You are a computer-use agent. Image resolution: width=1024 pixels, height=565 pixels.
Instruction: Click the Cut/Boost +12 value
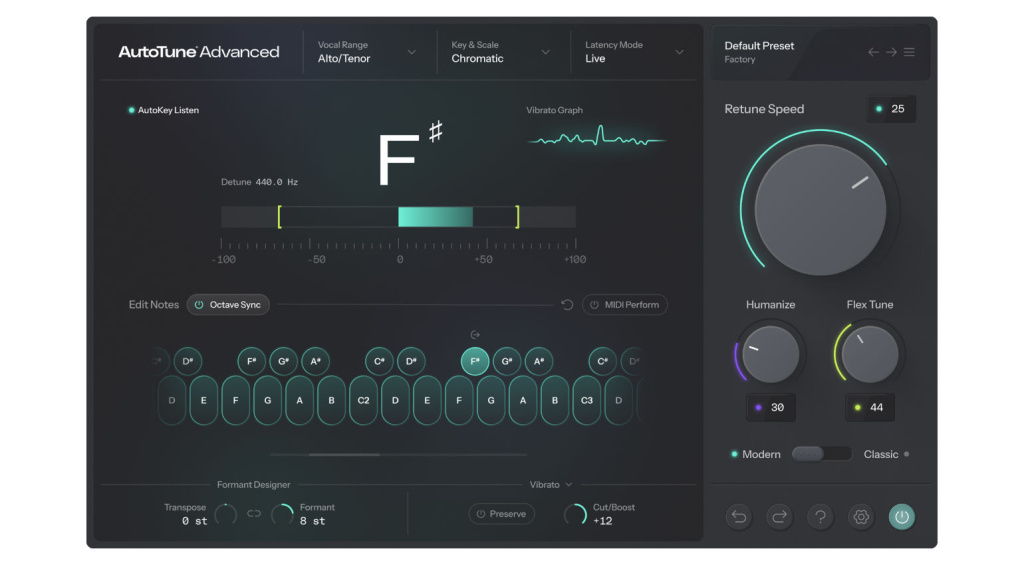click(x=603, y=521)
